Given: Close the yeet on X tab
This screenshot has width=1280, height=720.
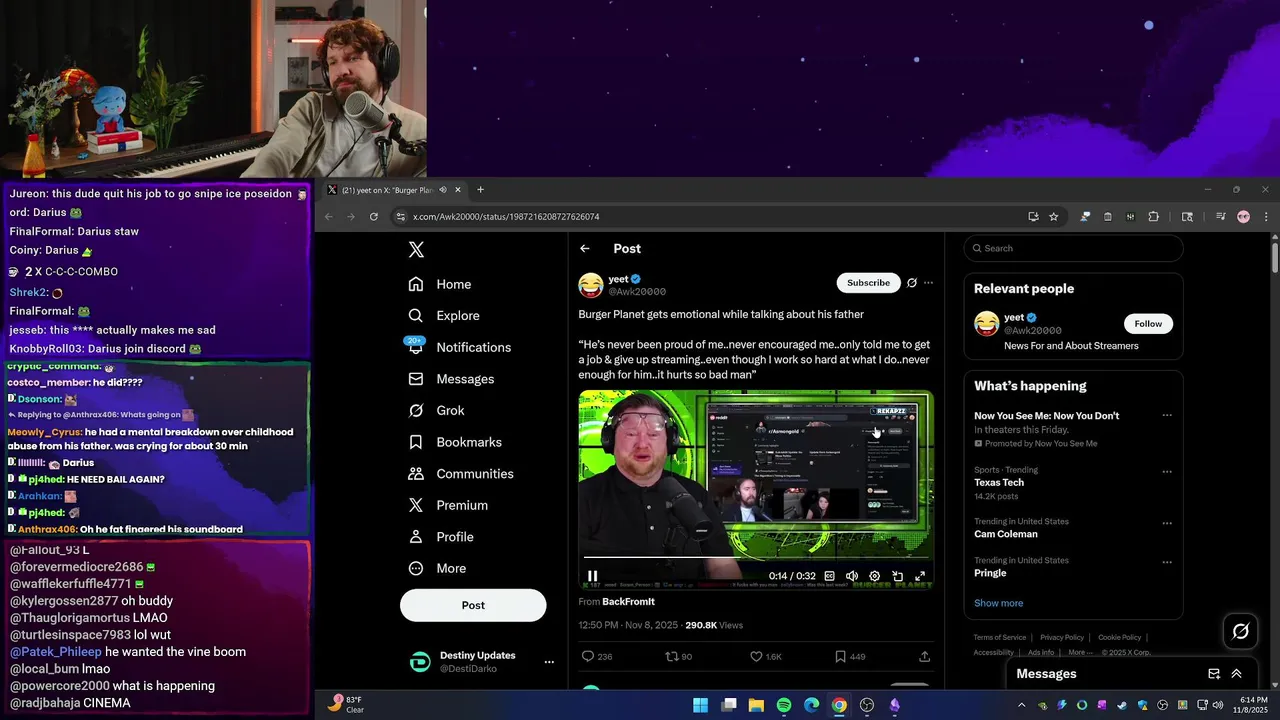Looking at the screenshot, I should [458, 190].
